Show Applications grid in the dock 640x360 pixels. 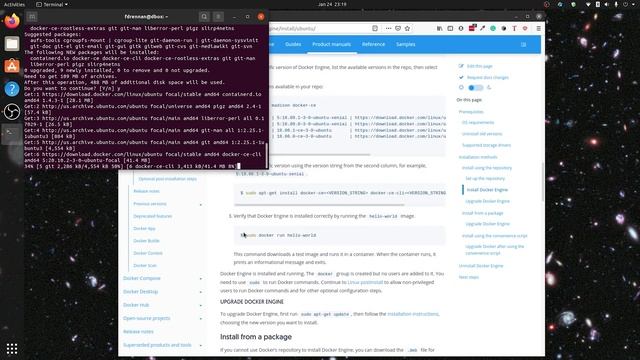[x=12, y=349]
